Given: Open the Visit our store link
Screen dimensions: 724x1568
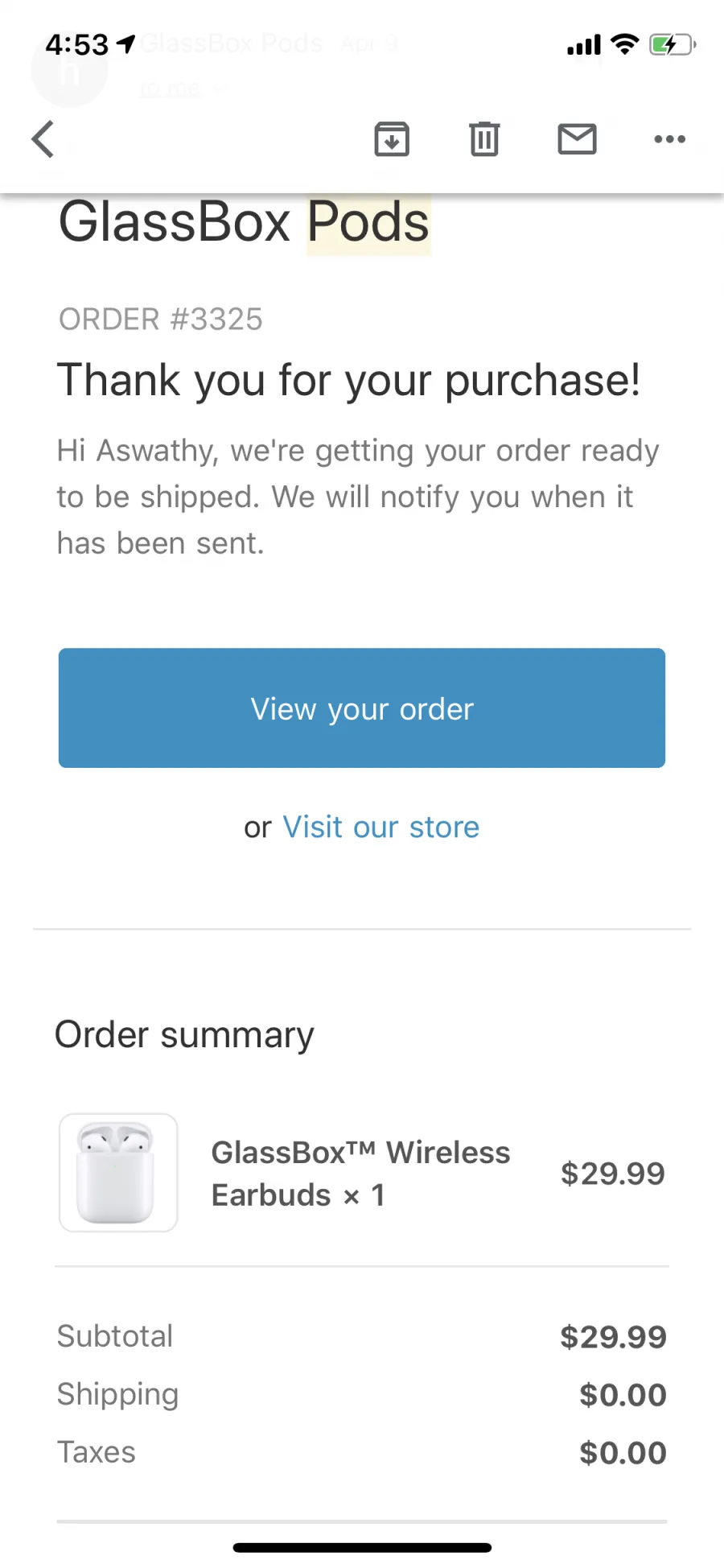Looking at the screenshot, I should [381, 827].
